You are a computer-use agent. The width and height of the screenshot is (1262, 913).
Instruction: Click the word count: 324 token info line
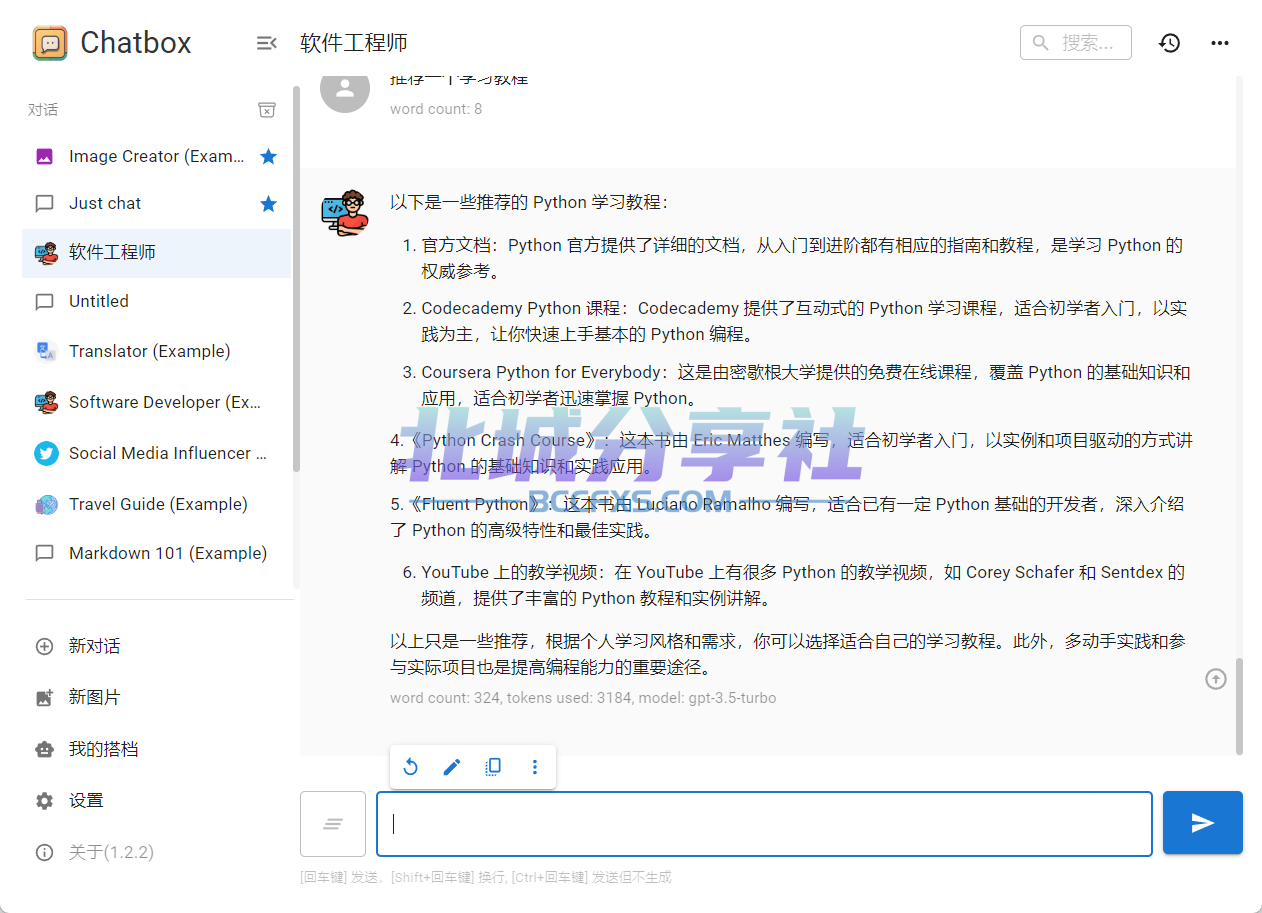coord(583,698)
